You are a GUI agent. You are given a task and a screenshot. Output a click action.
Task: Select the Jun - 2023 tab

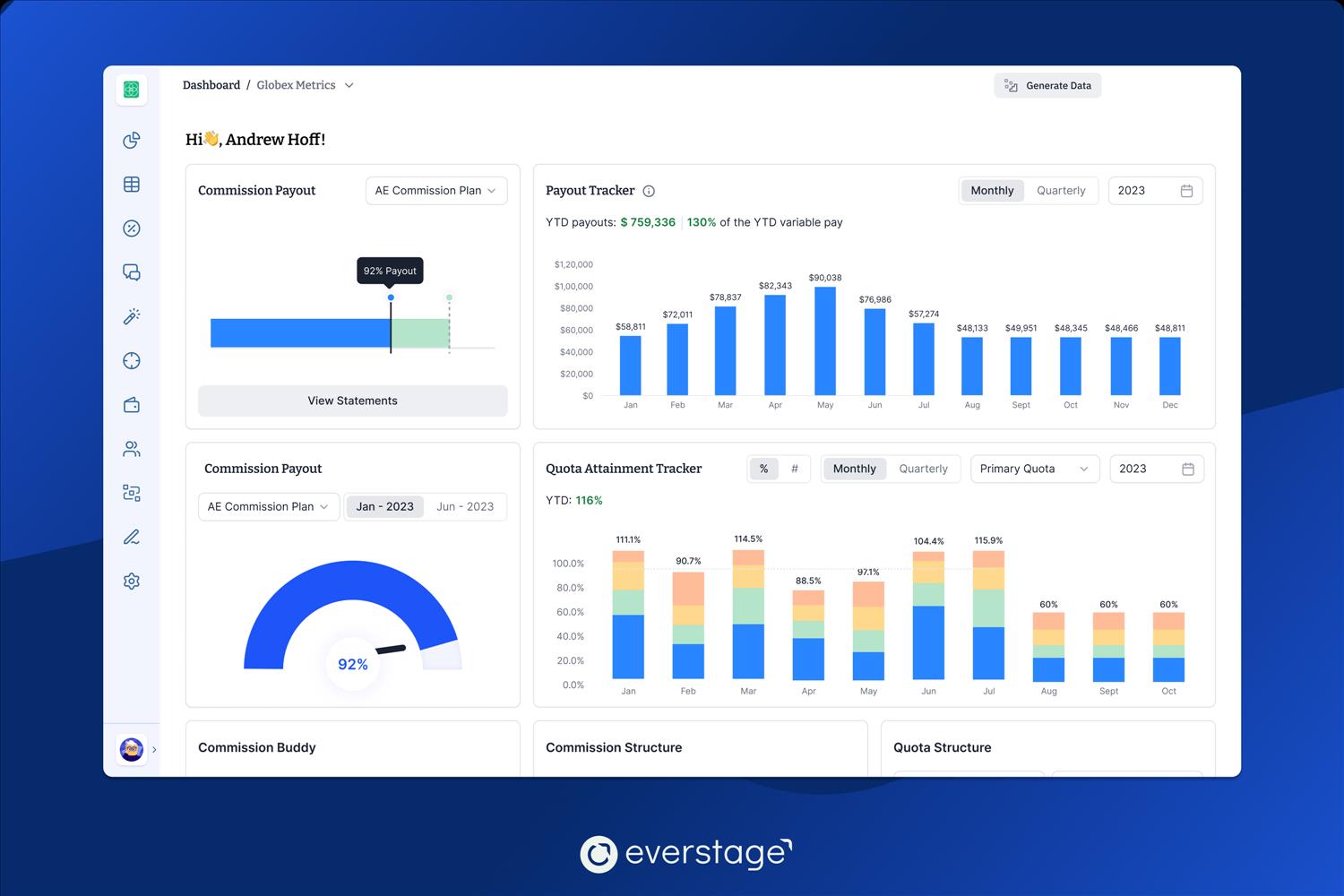pyautogui.click(x=465, y=506)
